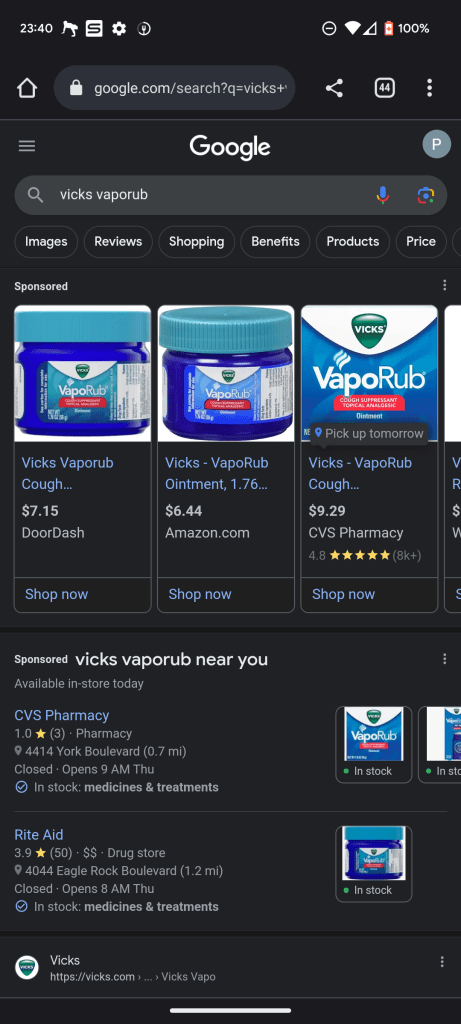This screenshot has height=1024, width=461.
Task: Select the Shopping filter tab
Action: 197,242
